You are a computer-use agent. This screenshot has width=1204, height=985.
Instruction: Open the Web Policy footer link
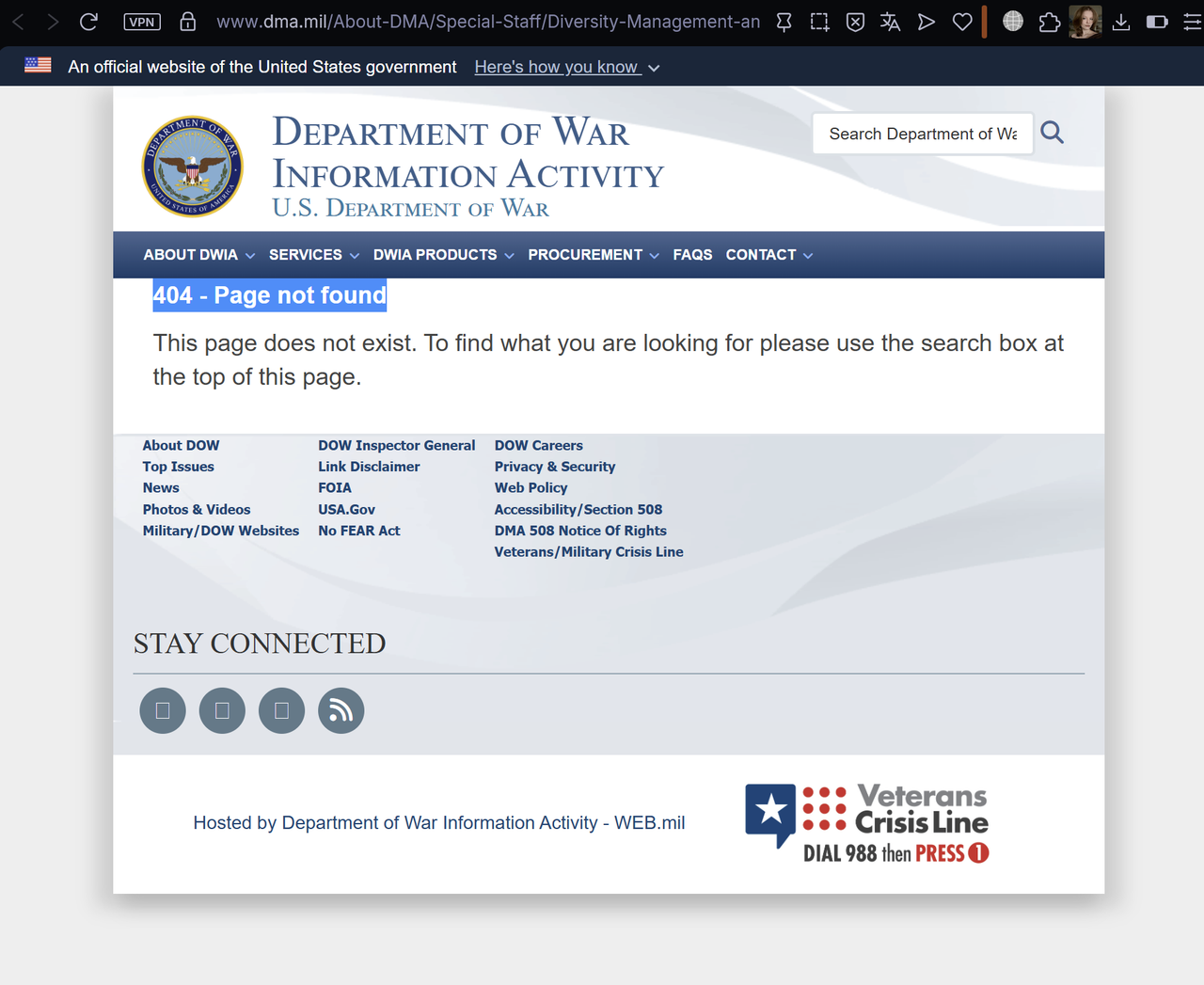[x=531, y=487]
